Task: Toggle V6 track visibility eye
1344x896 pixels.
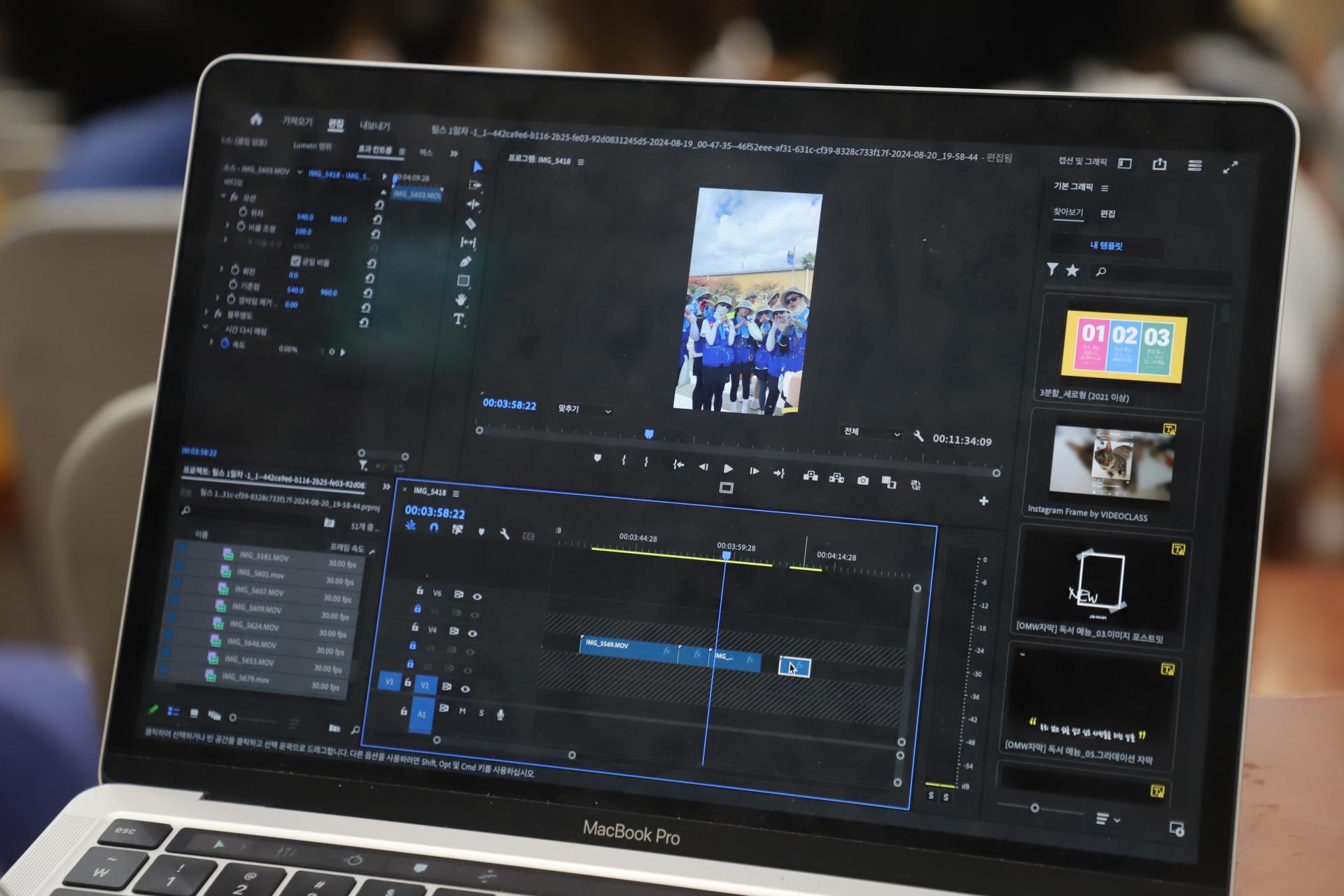Action: [x=477, y=596]
